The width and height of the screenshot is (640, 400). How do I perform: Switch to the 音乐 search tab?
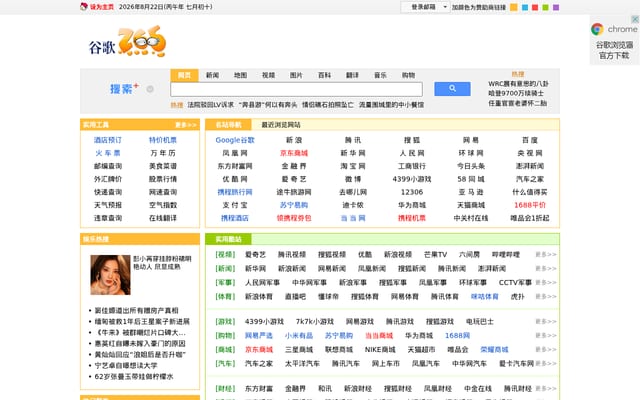380,75
